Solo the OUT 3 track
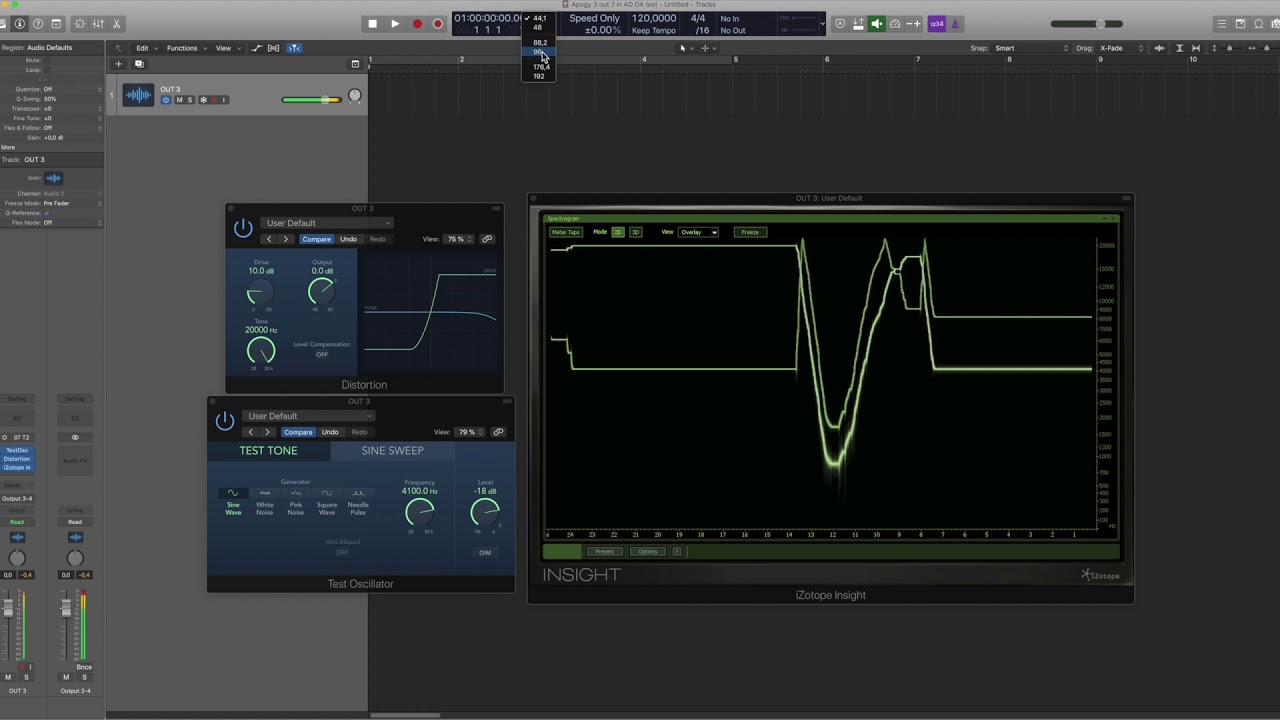 tap(190, 100)
